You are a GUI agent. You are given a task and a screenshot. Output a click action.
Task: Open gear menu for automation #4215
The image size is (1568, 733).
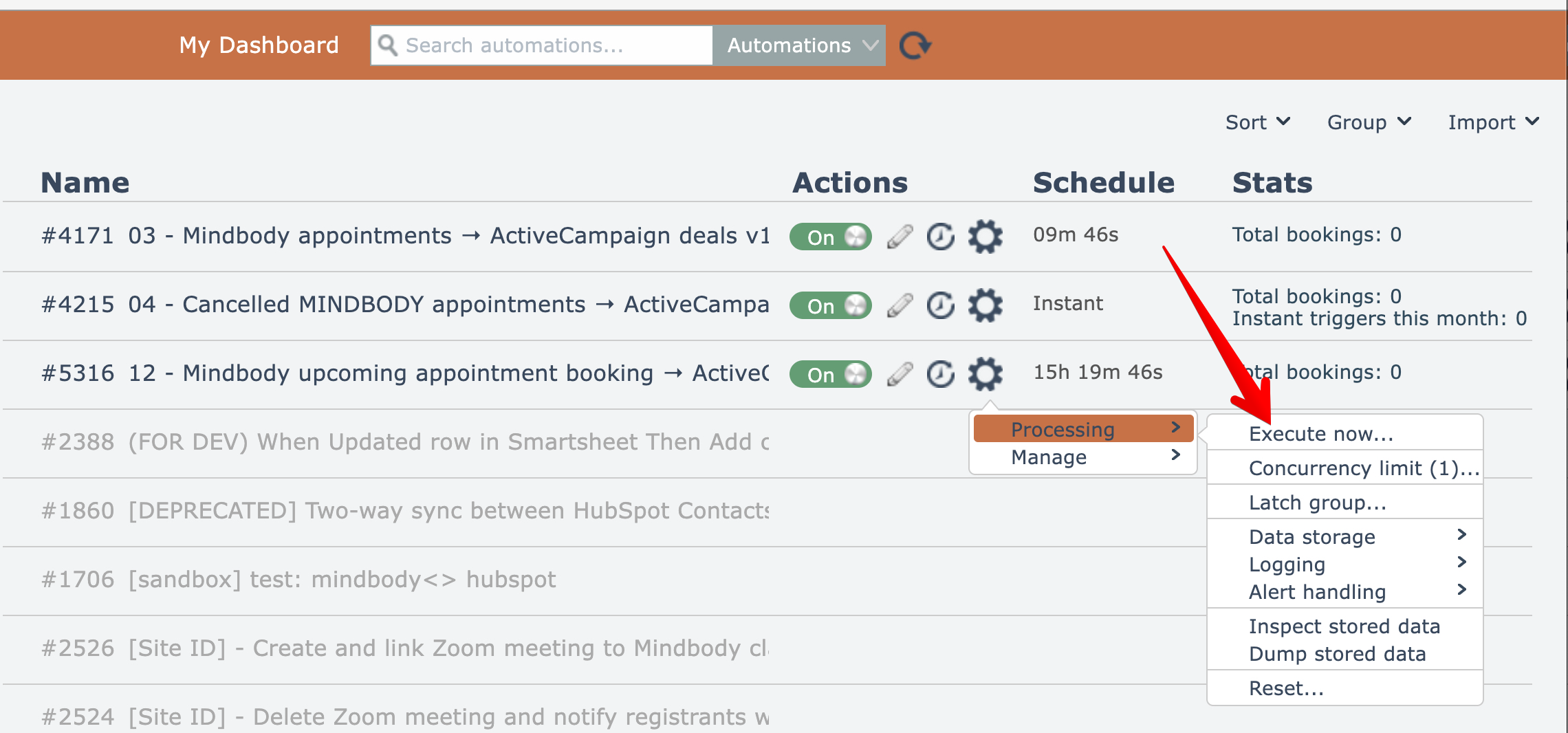[985, 305]
